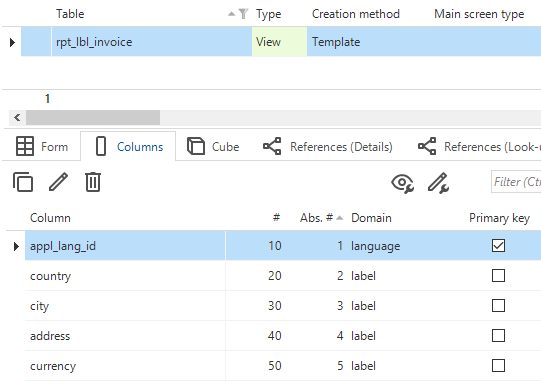The width and height of the screenshot is (541, 387).
Task: Sort by Creation method header
Action: (356, 14)
